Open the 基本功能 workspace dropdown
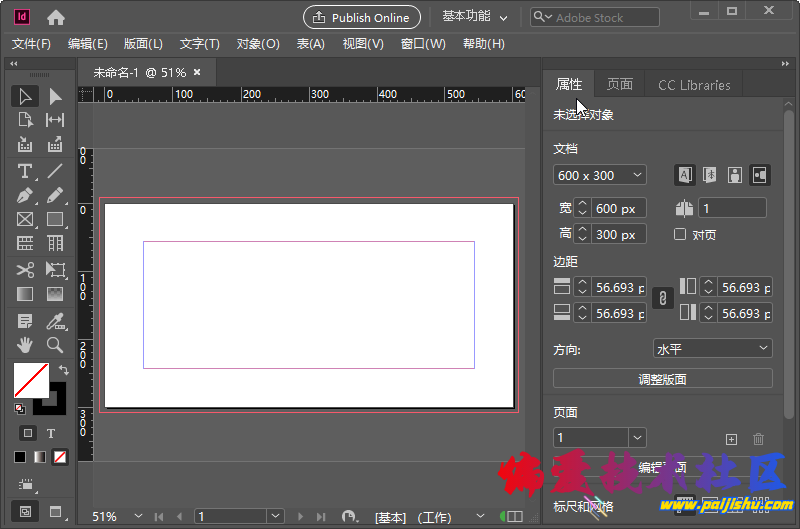The width and height of the screenshot is (800, 529). pyautogui.click(x=475, y=17)
